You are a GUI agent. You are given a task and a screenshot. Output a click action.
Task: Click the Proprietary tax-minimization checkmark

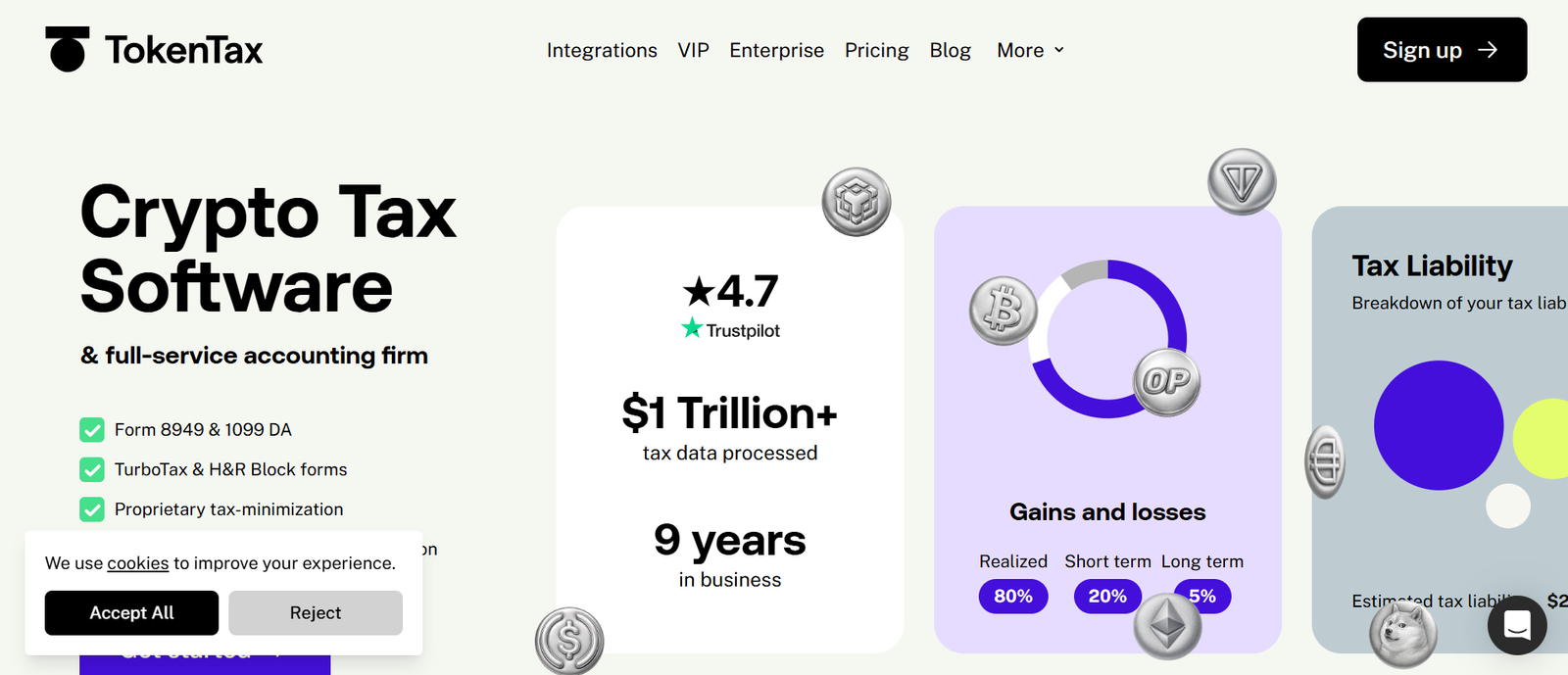92,509
